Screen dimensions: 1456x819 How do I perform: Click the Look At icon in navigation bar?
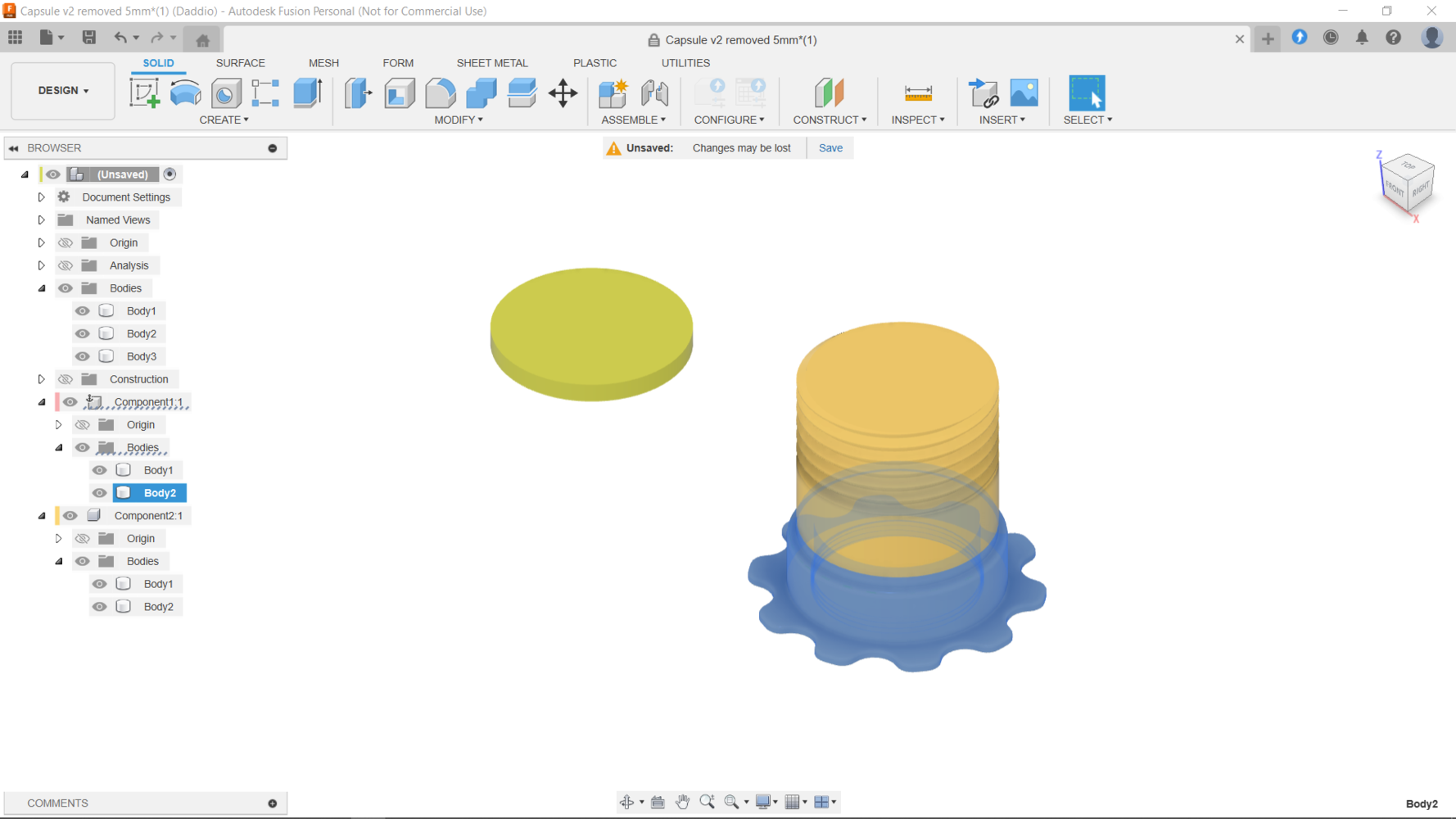click(x=658, y=802)
